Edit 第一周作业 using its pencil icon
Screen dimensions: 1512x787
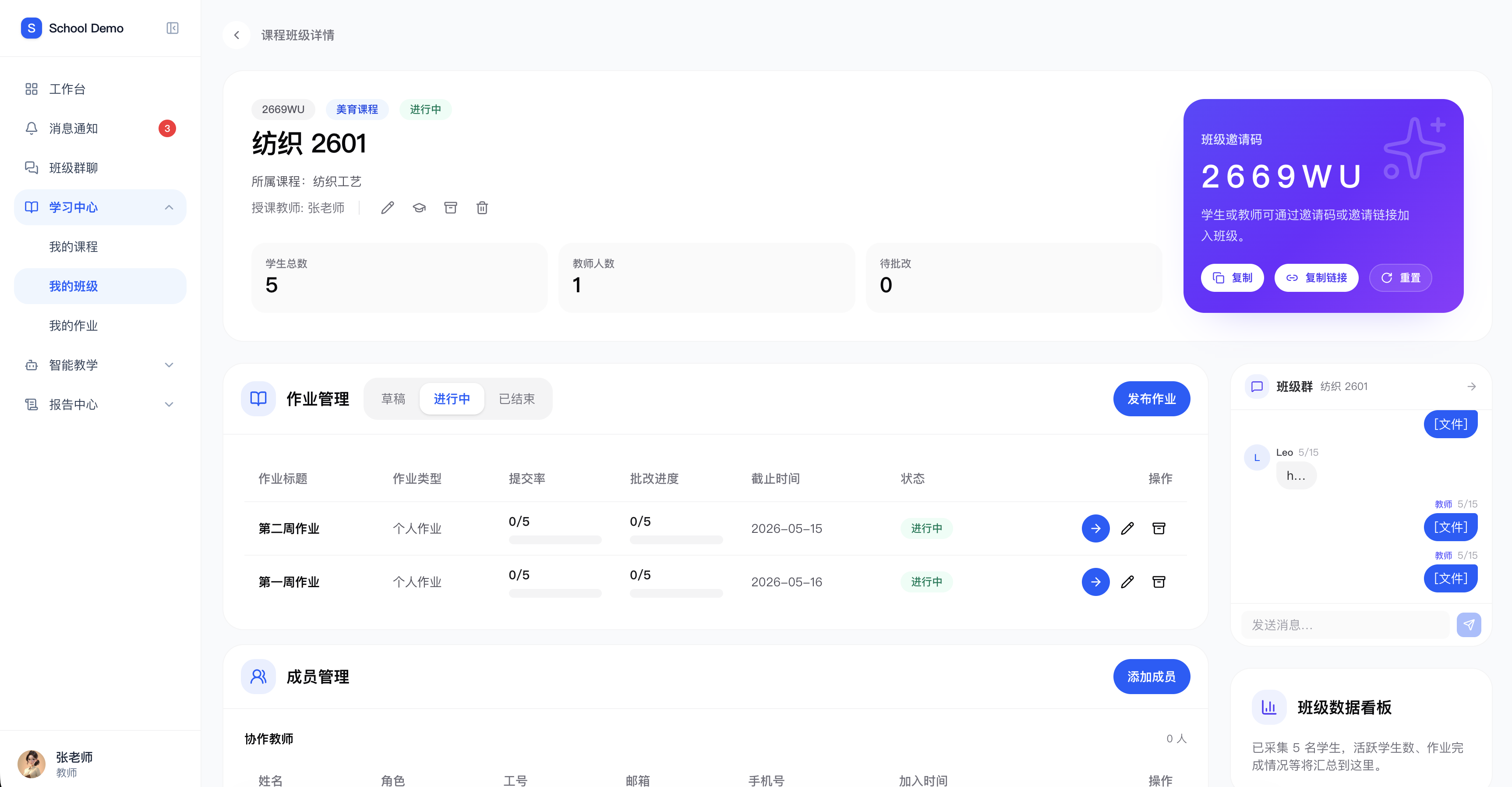tap(1127, 582)
